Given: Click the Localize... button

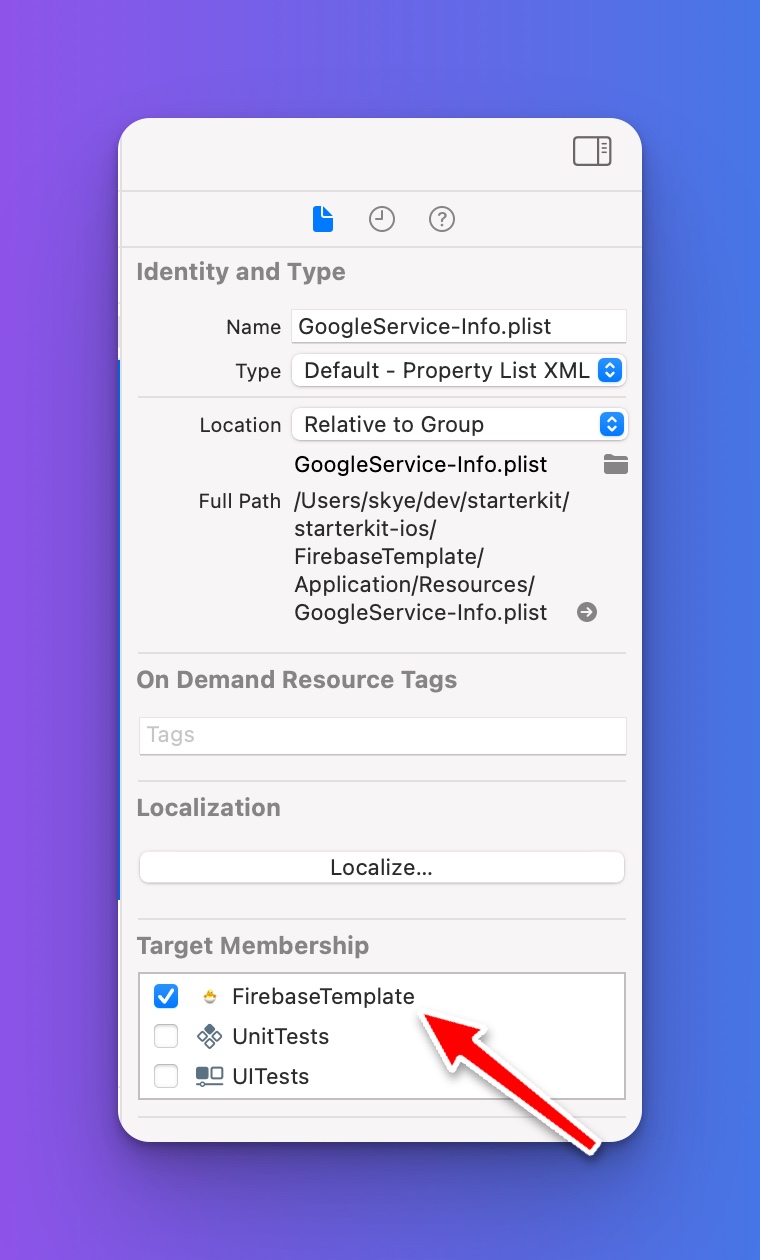Looking at the screenshot, I should 382,868.
